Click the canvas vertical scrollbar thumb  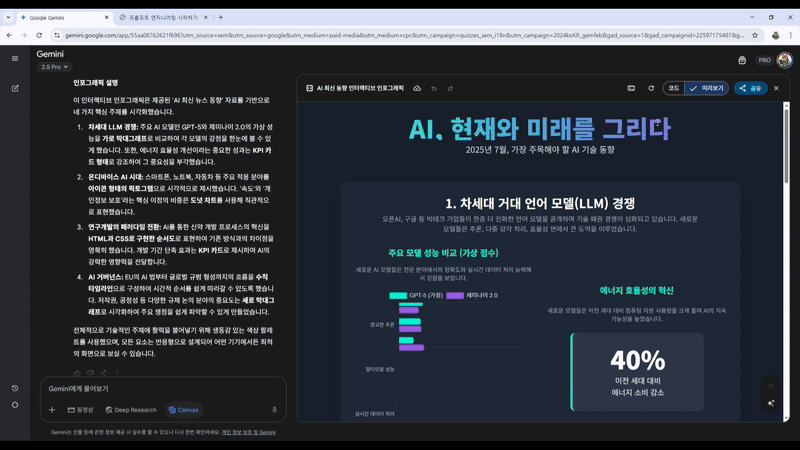click(x=786, y=145)
